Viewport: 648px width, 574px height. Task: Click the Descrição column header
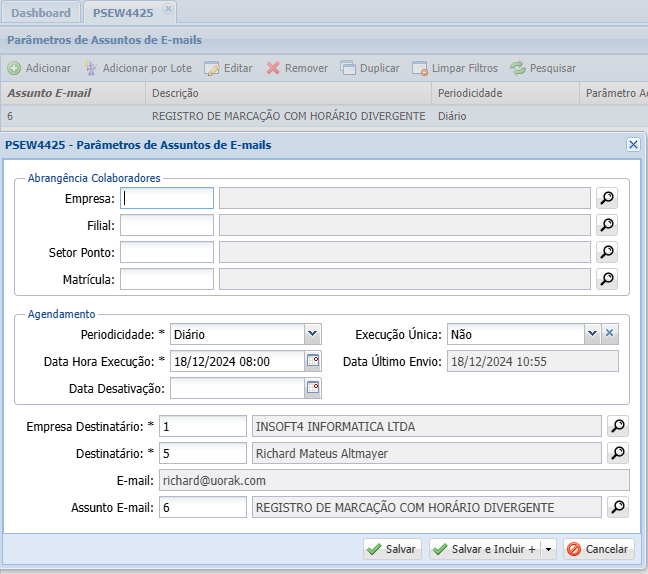288,93
